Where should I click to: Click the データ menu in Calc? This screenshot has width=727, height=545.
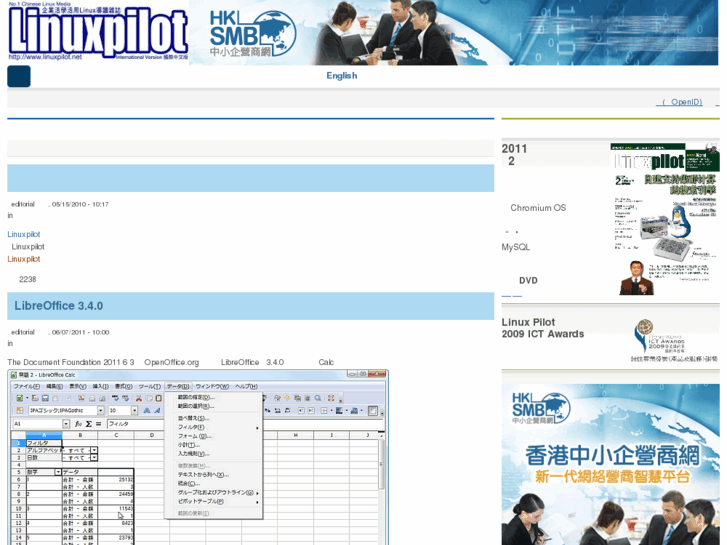click(x=178, y=386)
